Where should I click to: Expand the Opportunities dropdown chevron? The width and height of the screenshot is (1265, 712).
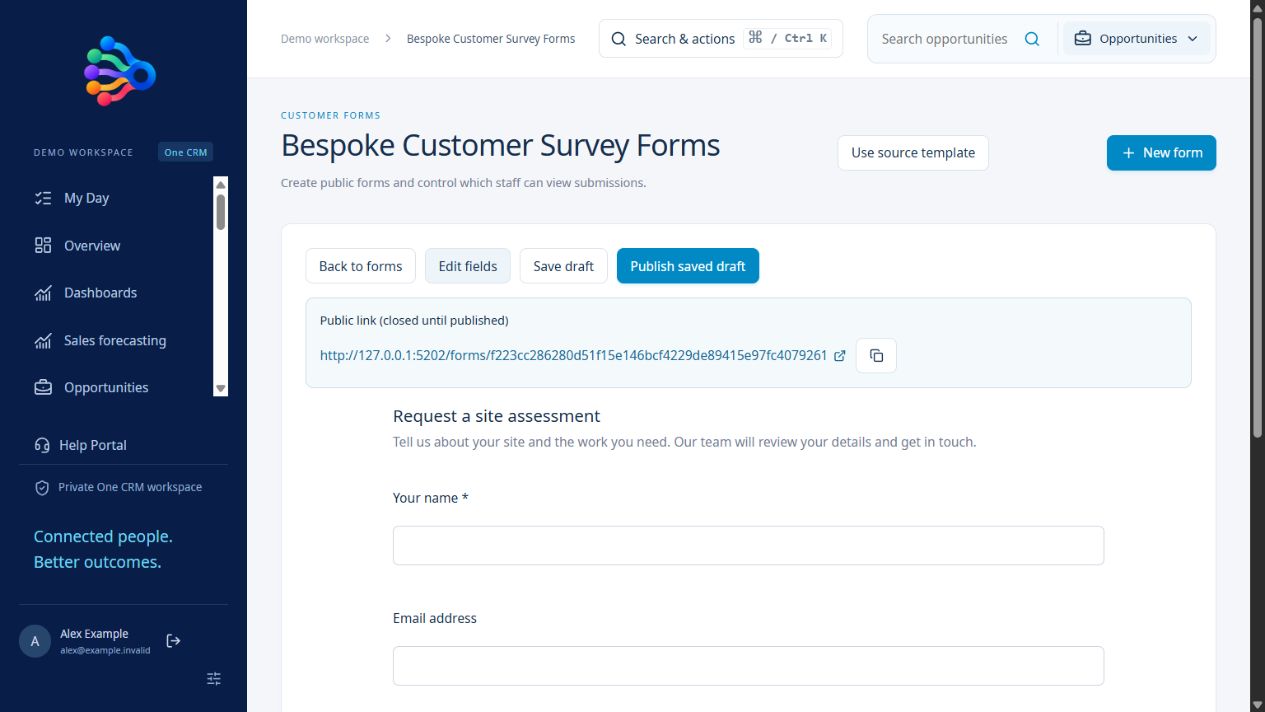(x=1192, y=39)
